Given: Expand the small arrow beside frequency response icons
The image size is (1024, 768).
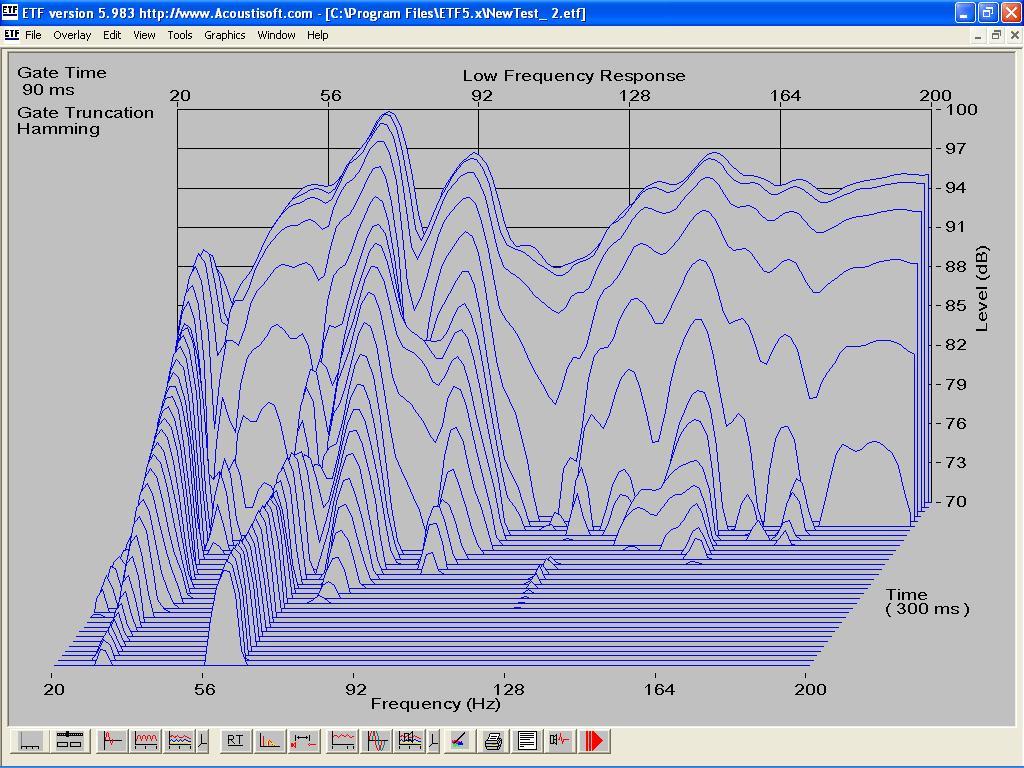Looking at the screenshot, I should pos(204,741).
